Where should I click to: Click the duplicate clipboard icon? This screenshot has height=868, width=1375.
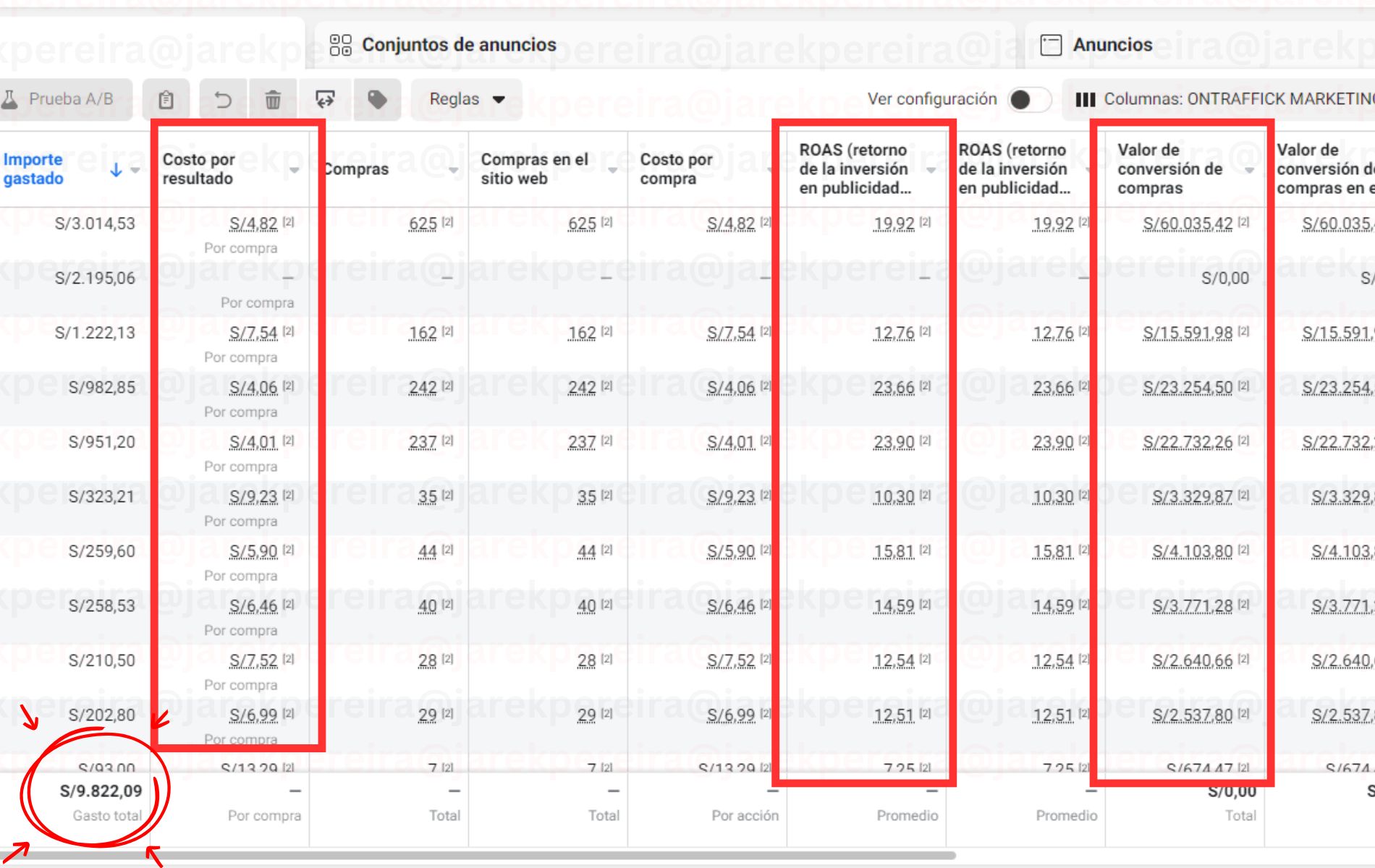coord(168,100)
